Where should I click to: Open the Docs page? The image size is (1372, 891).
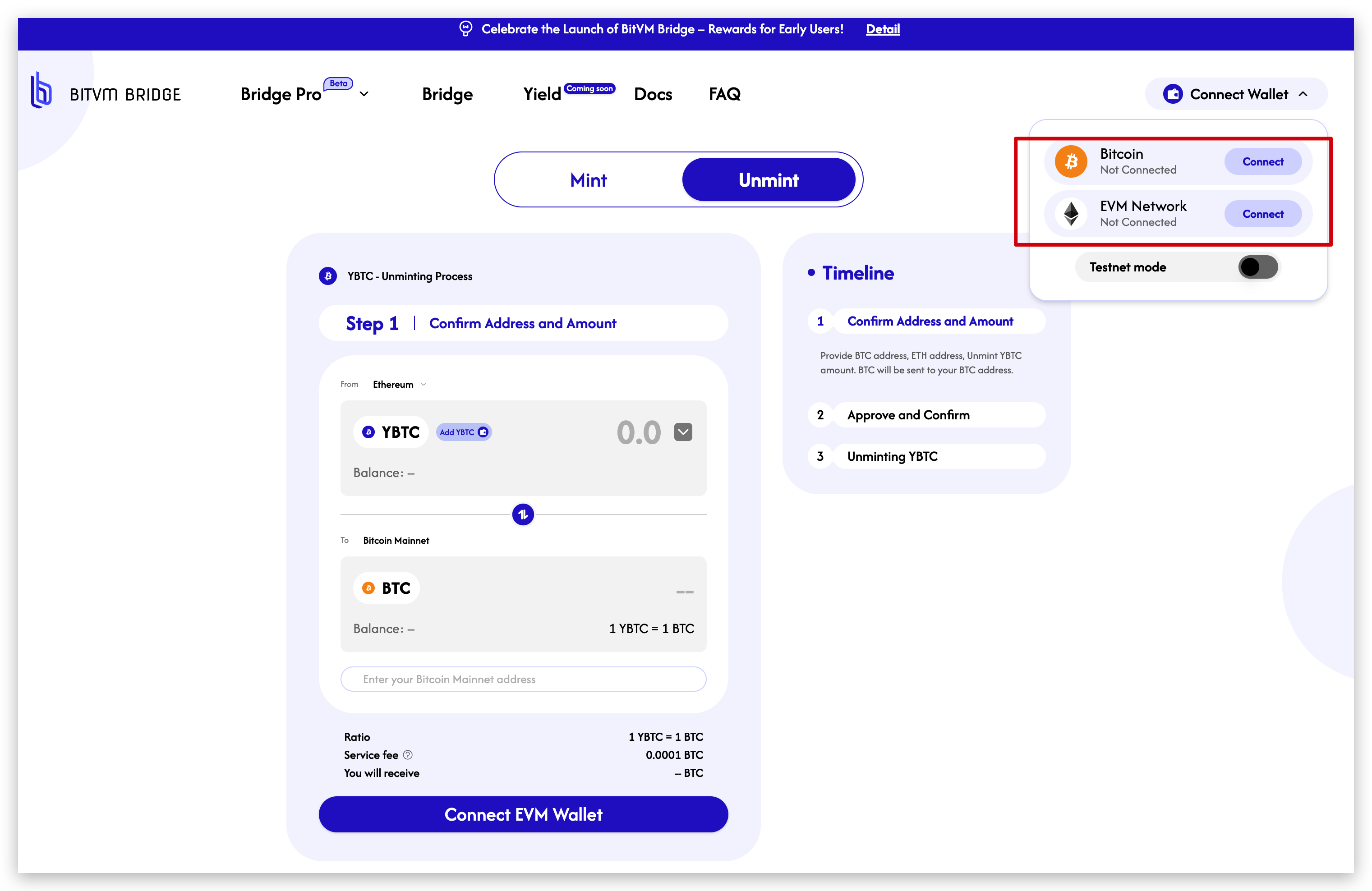pos(653,94)
